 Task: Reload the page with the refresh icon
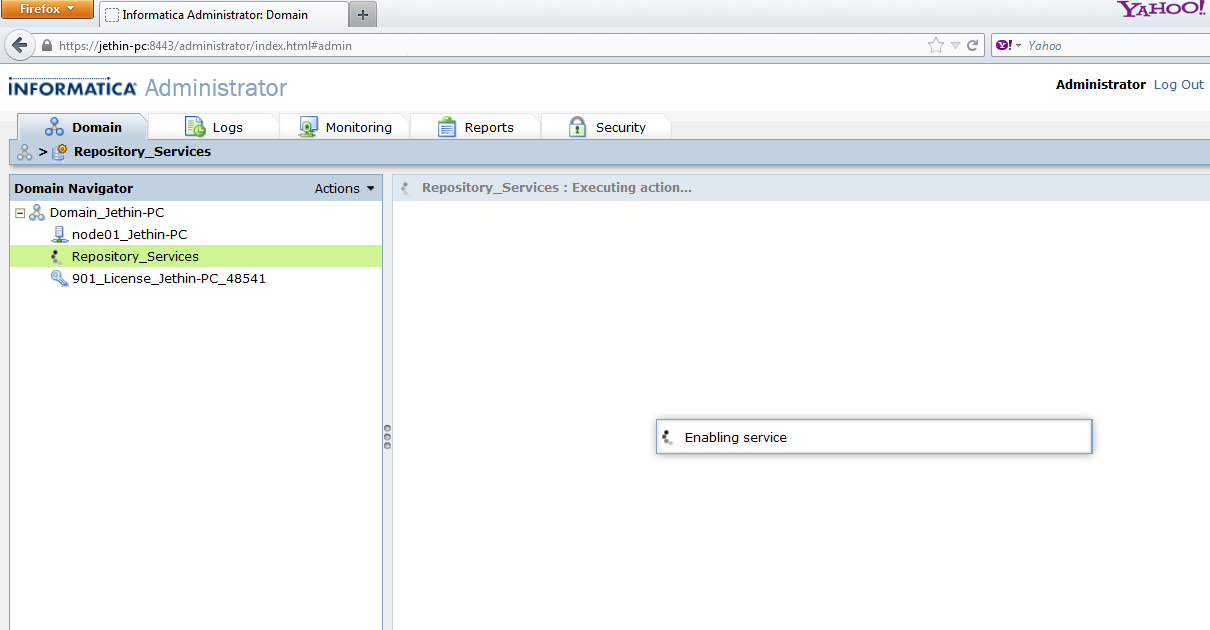(x=972, y=45)
